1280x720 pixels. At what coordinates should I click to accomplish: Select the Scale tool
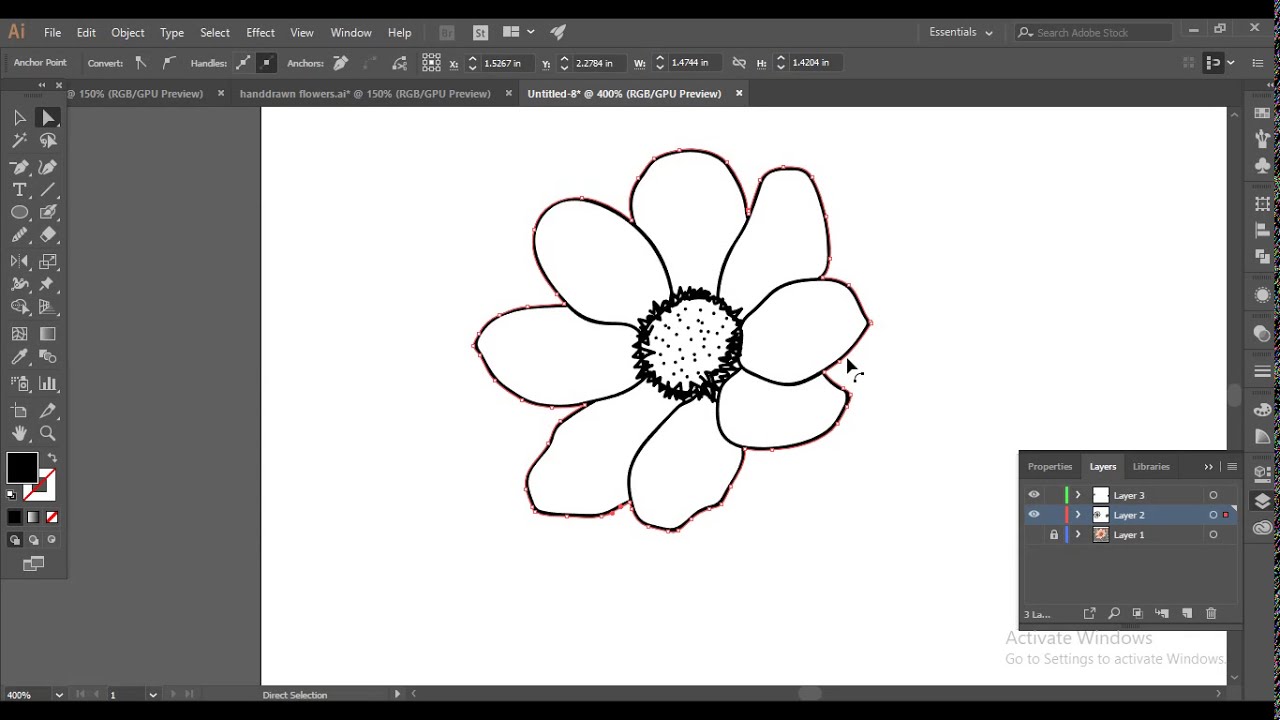(48, 261)
